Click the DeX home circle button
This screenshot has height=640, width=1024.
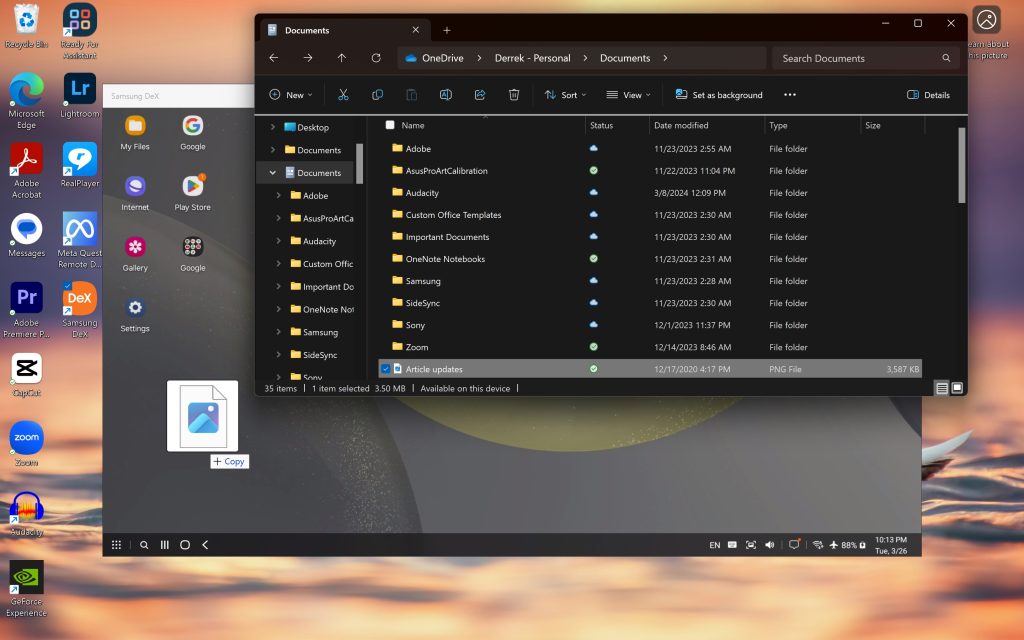coord(185,545)
